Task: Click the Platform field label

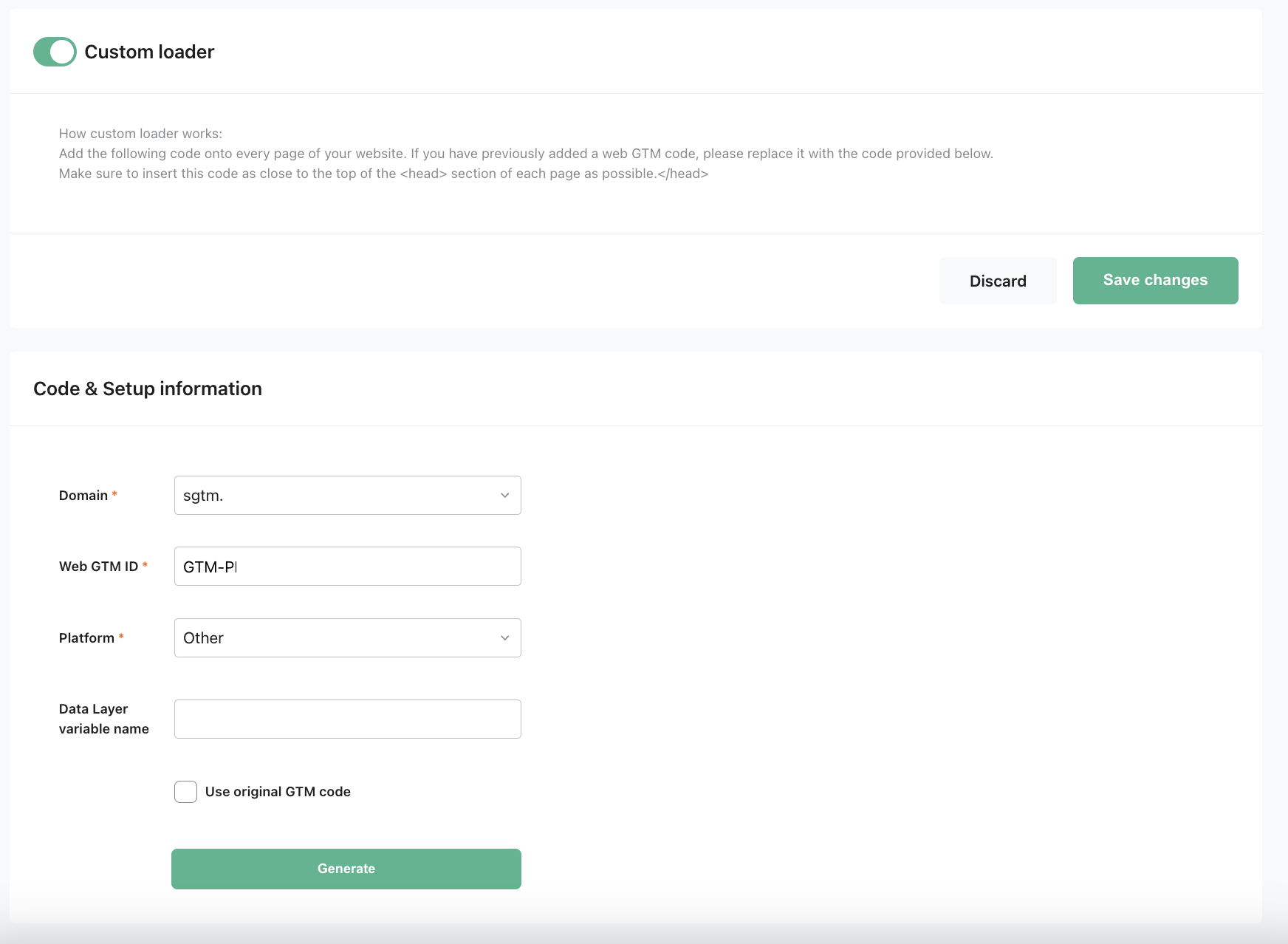Action: [86, 638]
